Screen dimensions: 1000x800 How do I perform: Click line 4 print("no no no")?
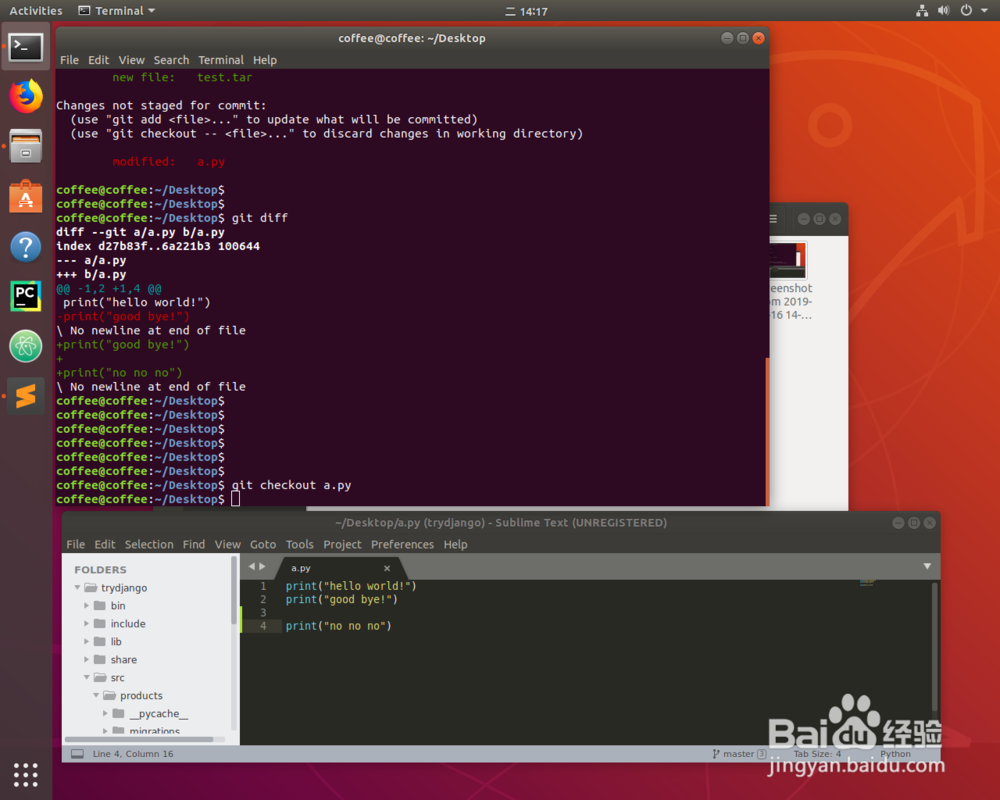click(338, 626)
